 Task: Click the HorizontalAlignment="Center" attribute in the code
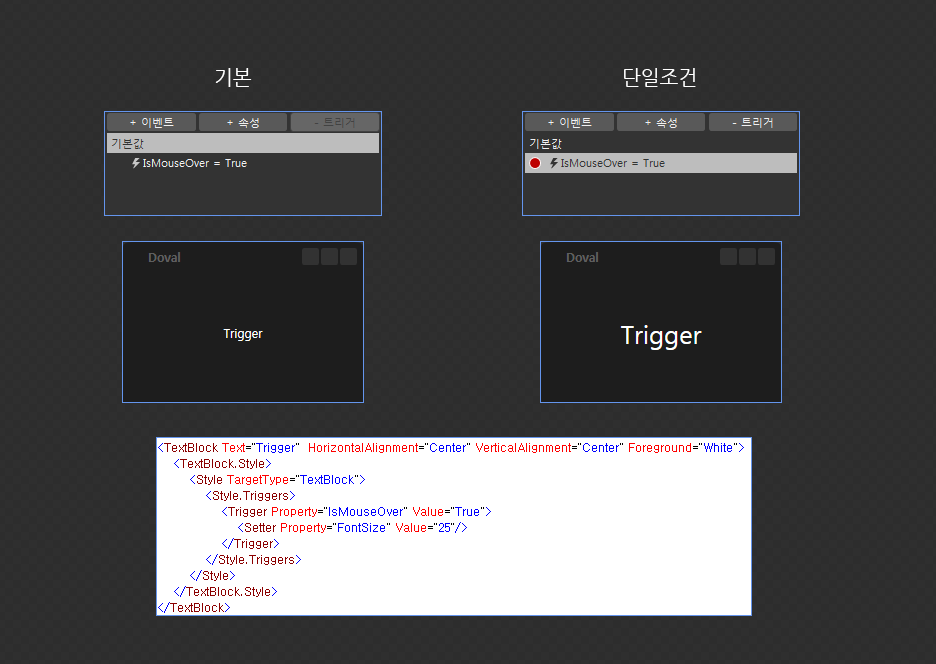(x=389, y=448)
